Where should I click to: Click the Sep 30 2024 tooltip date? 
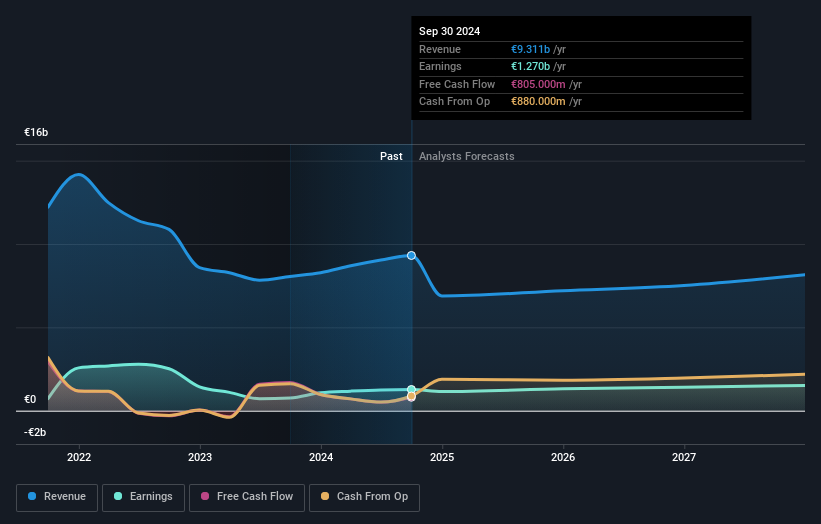pyautogui.click(x=449, y=31)
